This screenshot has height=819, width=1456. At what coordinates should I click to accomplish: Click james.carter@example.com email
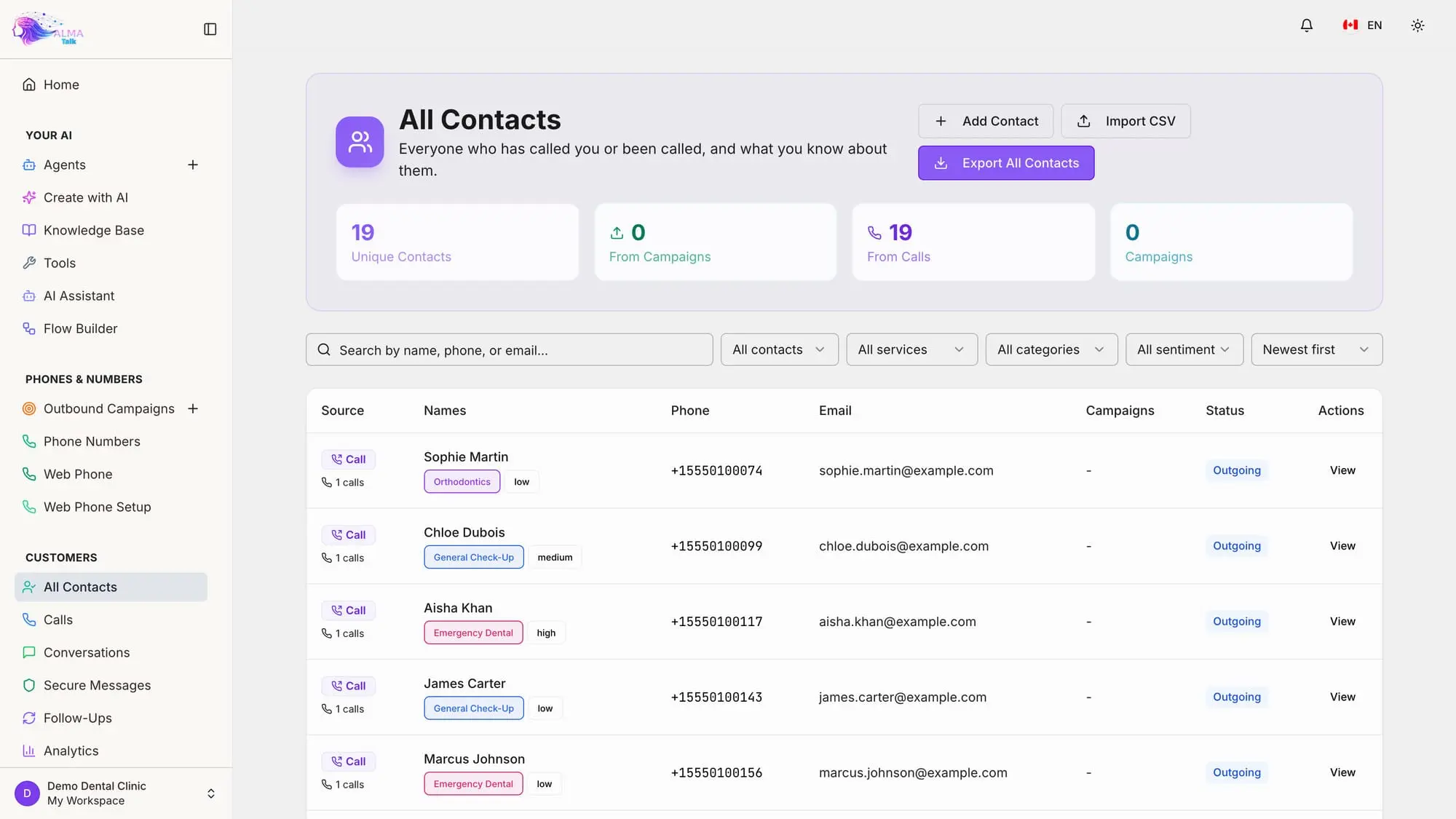point(902,697)
